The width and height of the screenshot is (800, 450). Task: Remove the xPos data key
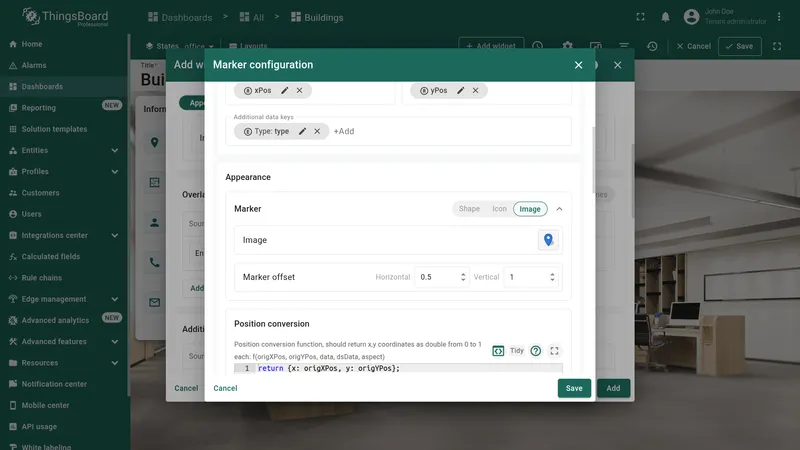point(299,90)
